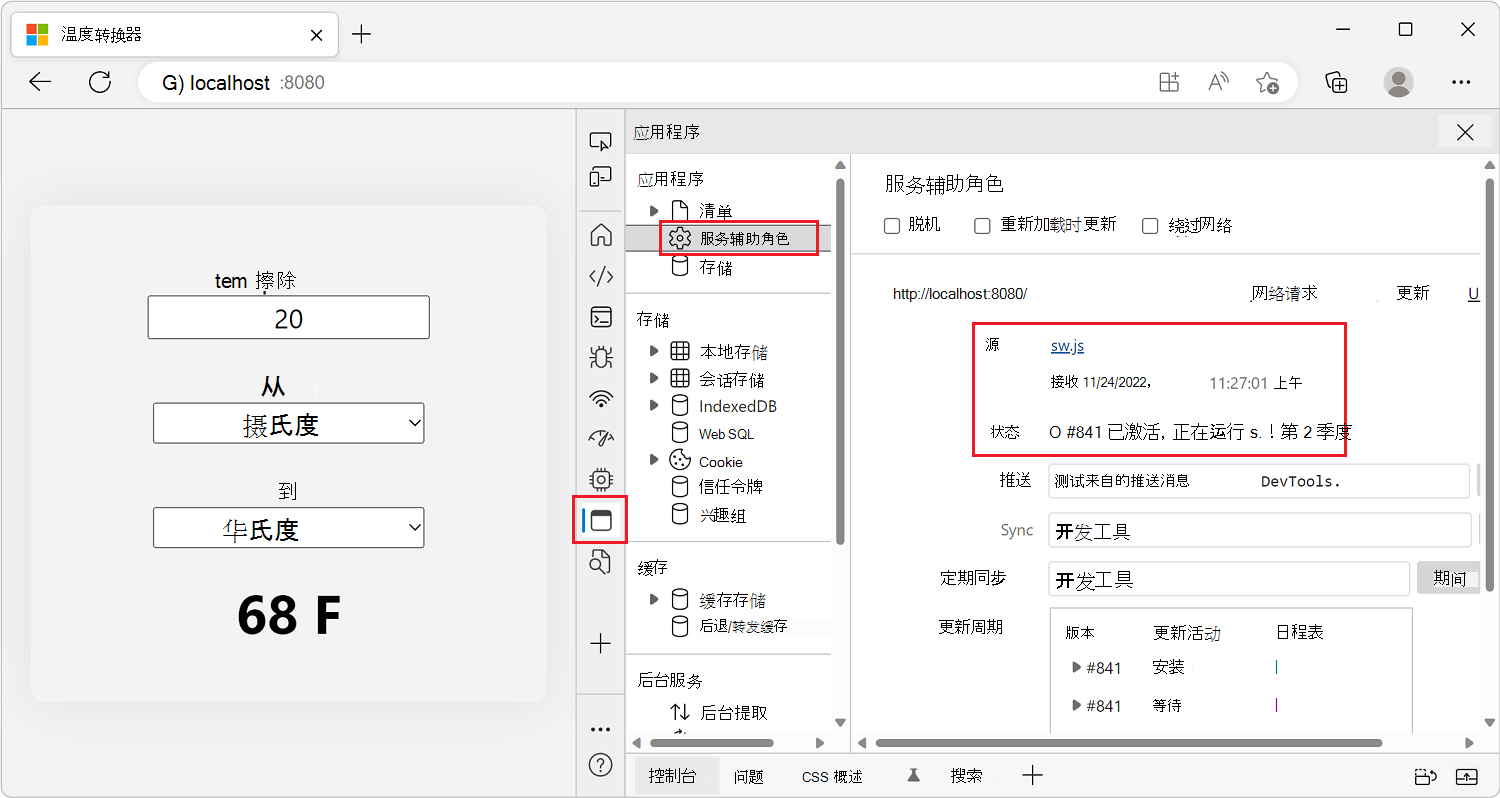Click the 推送 message text field
Viewport: 1500px width, 798px height.
[1259, 480]
